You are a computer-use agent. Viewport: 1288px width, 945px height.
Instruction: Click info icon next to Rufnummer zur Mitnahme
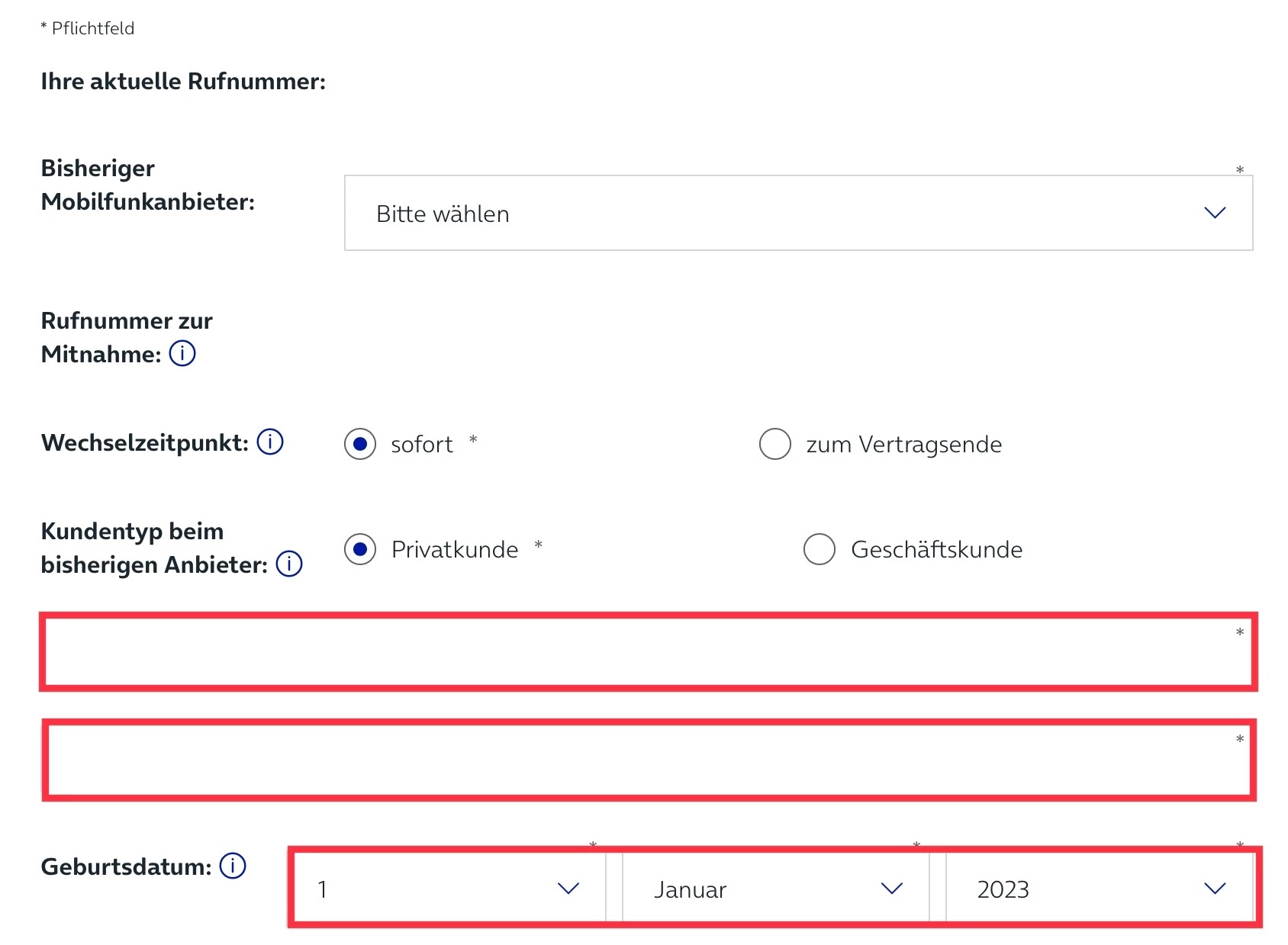pos(182,354)
